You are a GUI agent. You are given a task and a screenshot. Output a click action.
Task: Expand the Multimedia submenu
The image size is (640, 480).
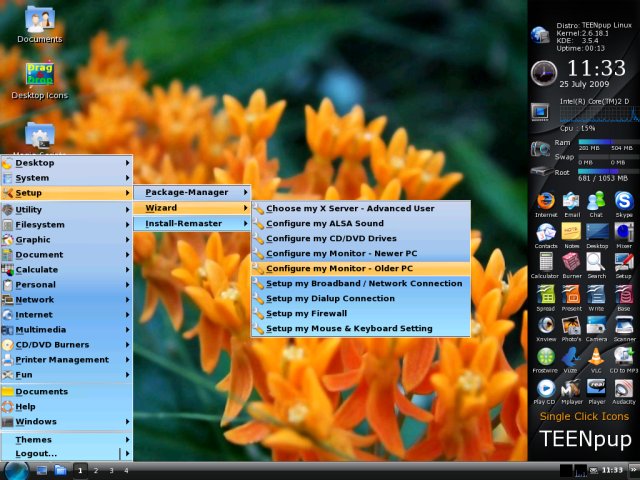[67, 330]
